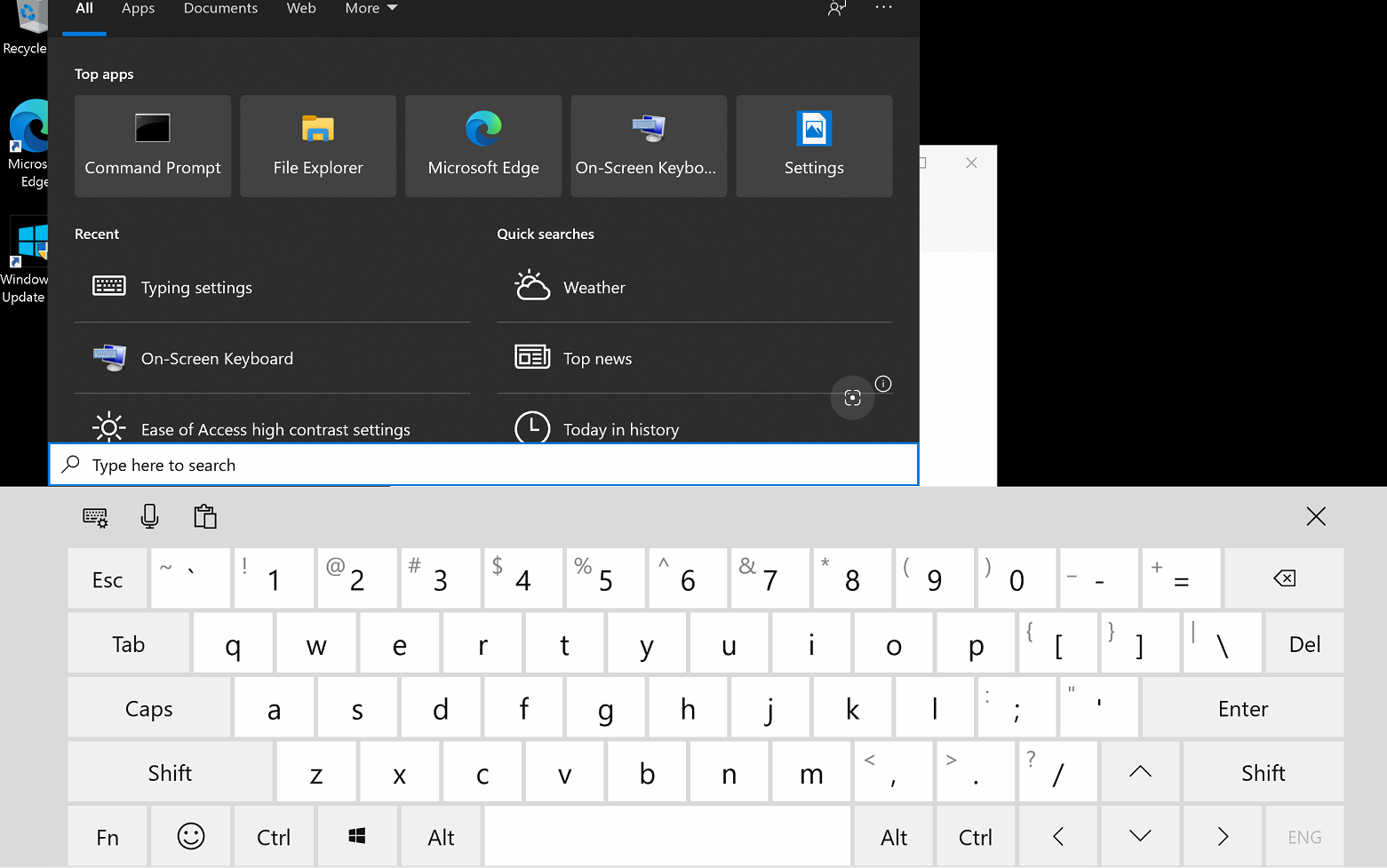Screen dimensions: 1387x868
Task: Open Today in history quick search
Action: click(694, 428)
